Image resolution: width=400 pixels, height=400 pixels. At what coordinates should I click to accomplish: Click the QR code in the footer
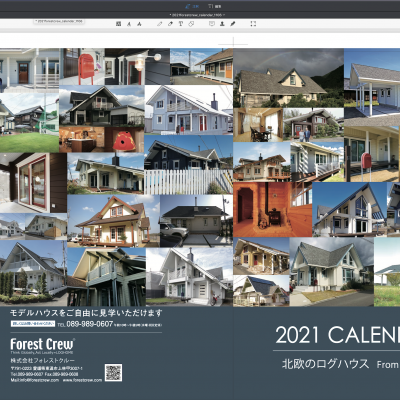113,372
